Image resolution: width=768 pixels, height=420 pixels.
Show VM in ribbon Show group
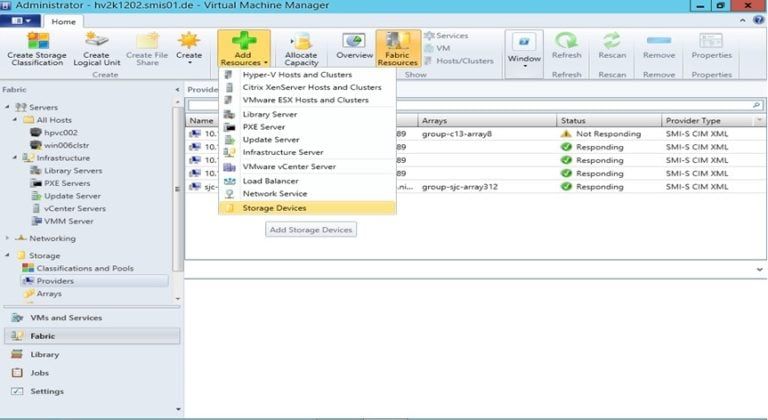point(437,48)
